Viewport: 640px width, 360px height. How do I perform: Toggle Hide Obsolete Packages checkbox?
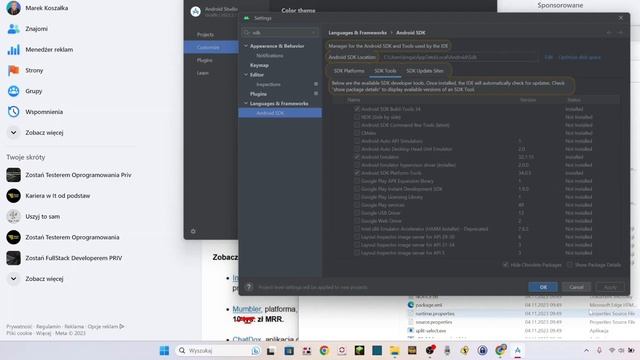click(x=505, y=265)
